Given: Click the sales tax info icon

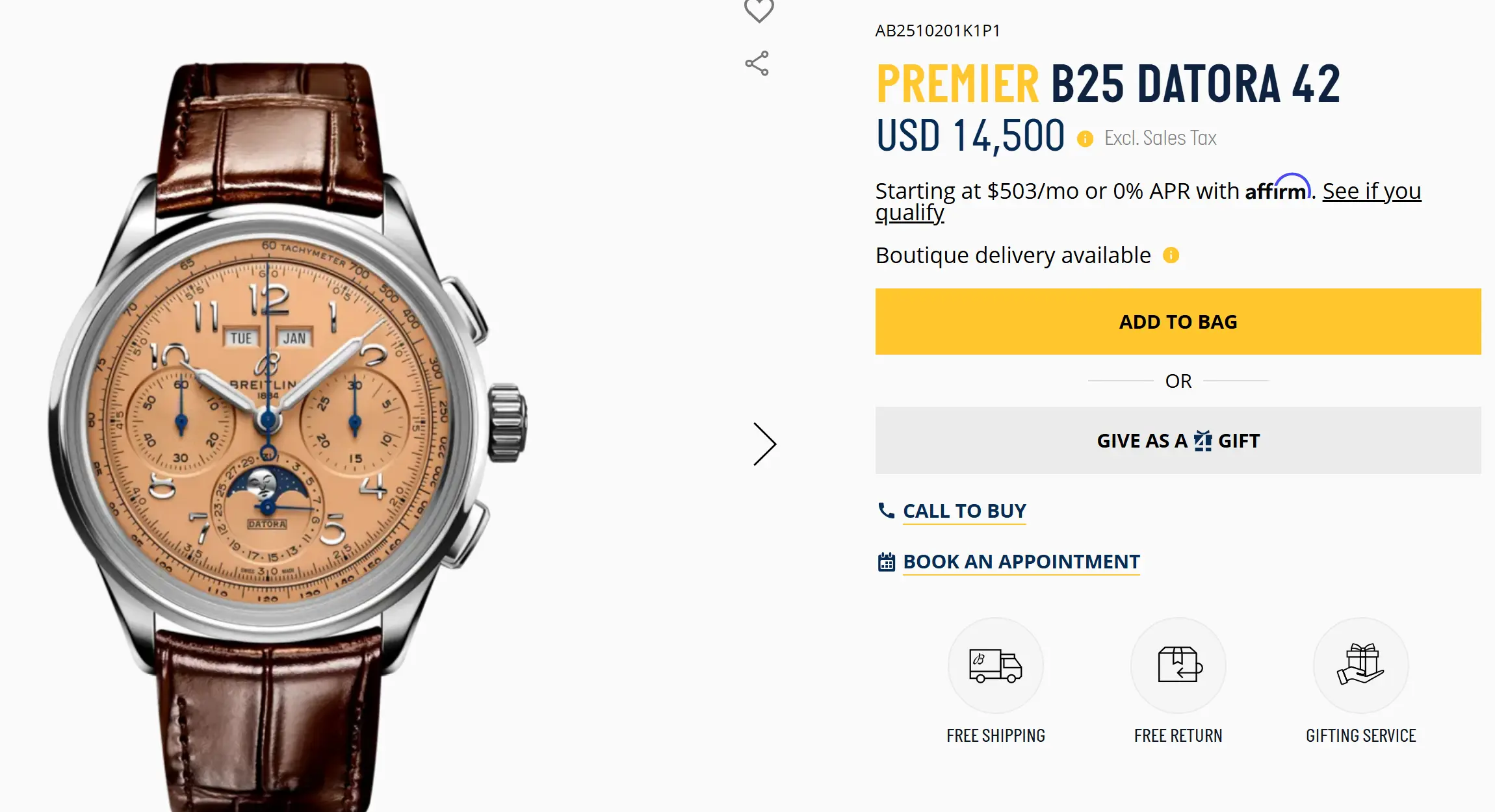Looking at the screenshot, I should pos(1085,138).
